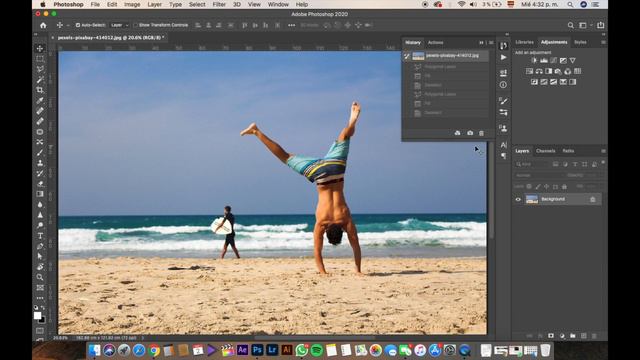The image size is (640, 360).
Task: Hide the Background layer
Action: click(x=518, y=199)
